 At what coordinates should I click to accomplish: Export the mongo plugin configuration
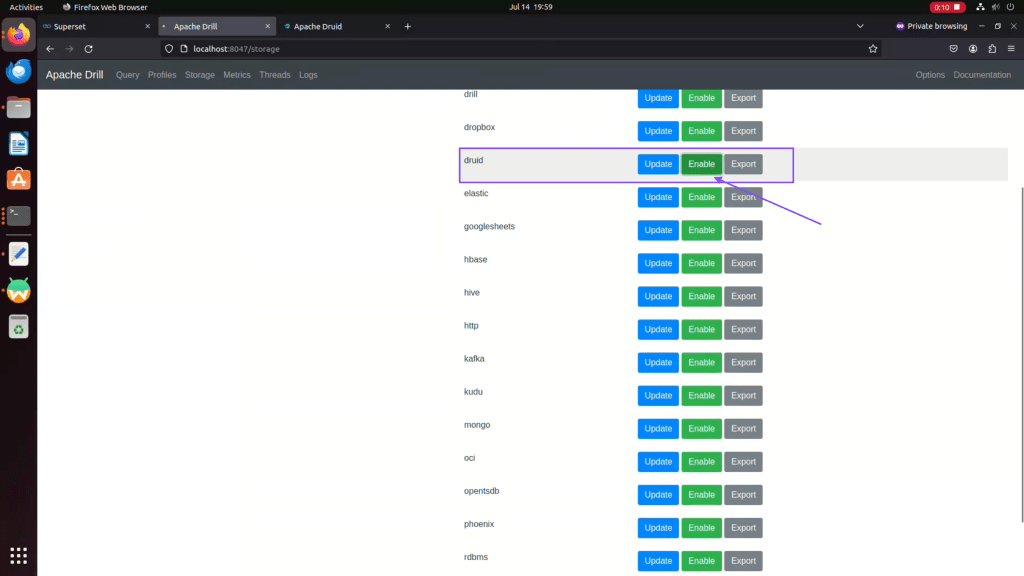(743, 428)
